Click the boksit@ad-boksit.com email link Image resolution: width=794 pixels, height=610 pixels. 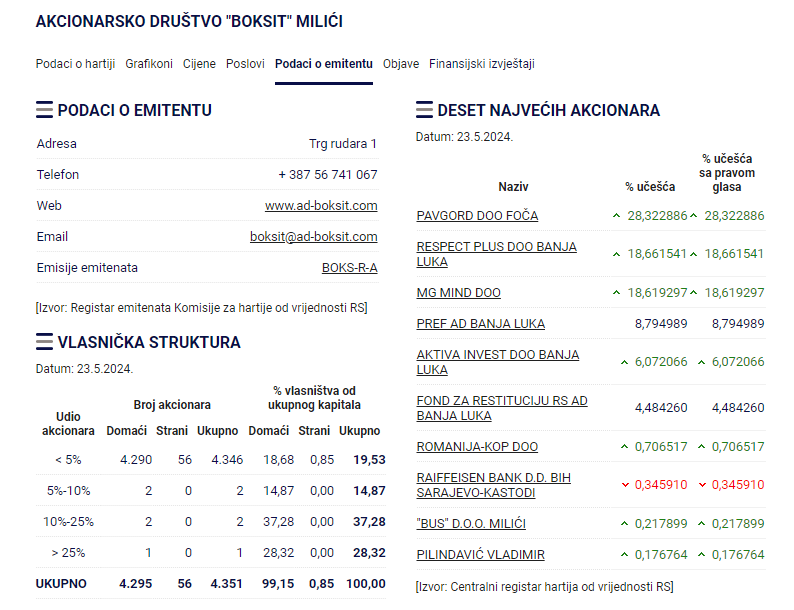[313, 237]
